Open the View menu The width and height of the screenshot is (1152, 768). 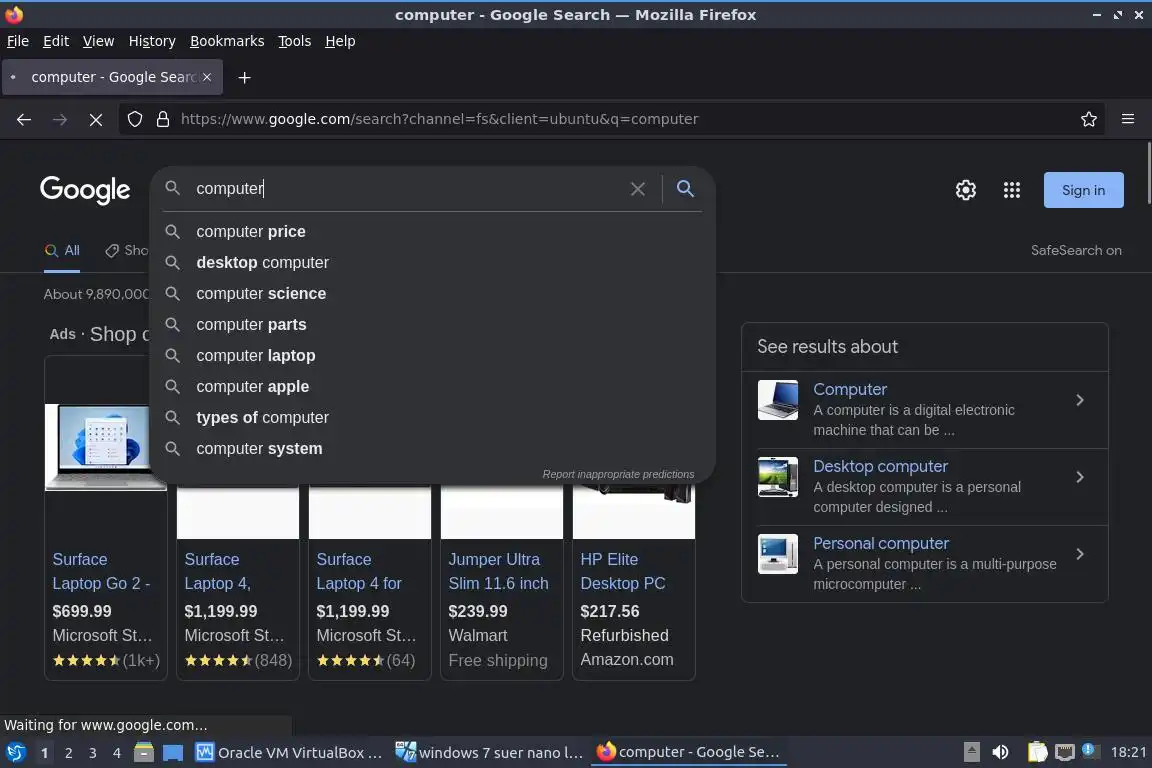coord(98,41)
